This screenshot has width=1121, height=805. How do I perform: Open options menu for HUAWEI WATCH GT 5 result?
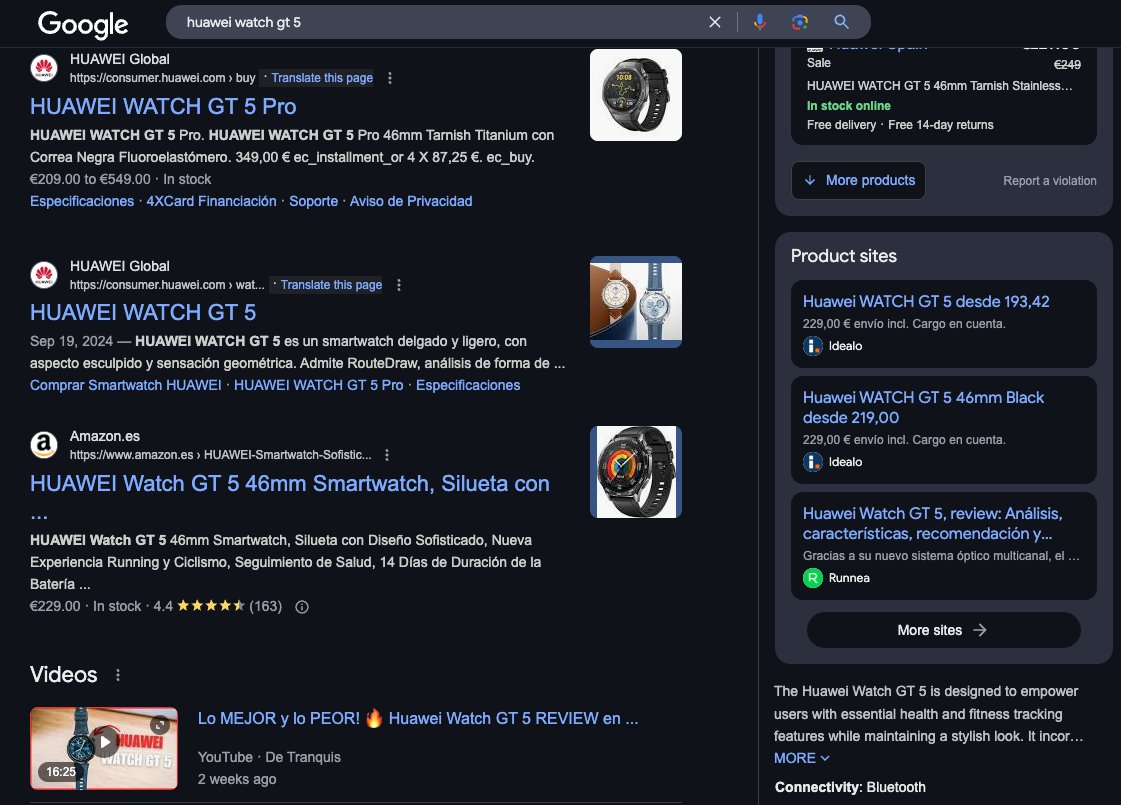click(x=399, y=285)
